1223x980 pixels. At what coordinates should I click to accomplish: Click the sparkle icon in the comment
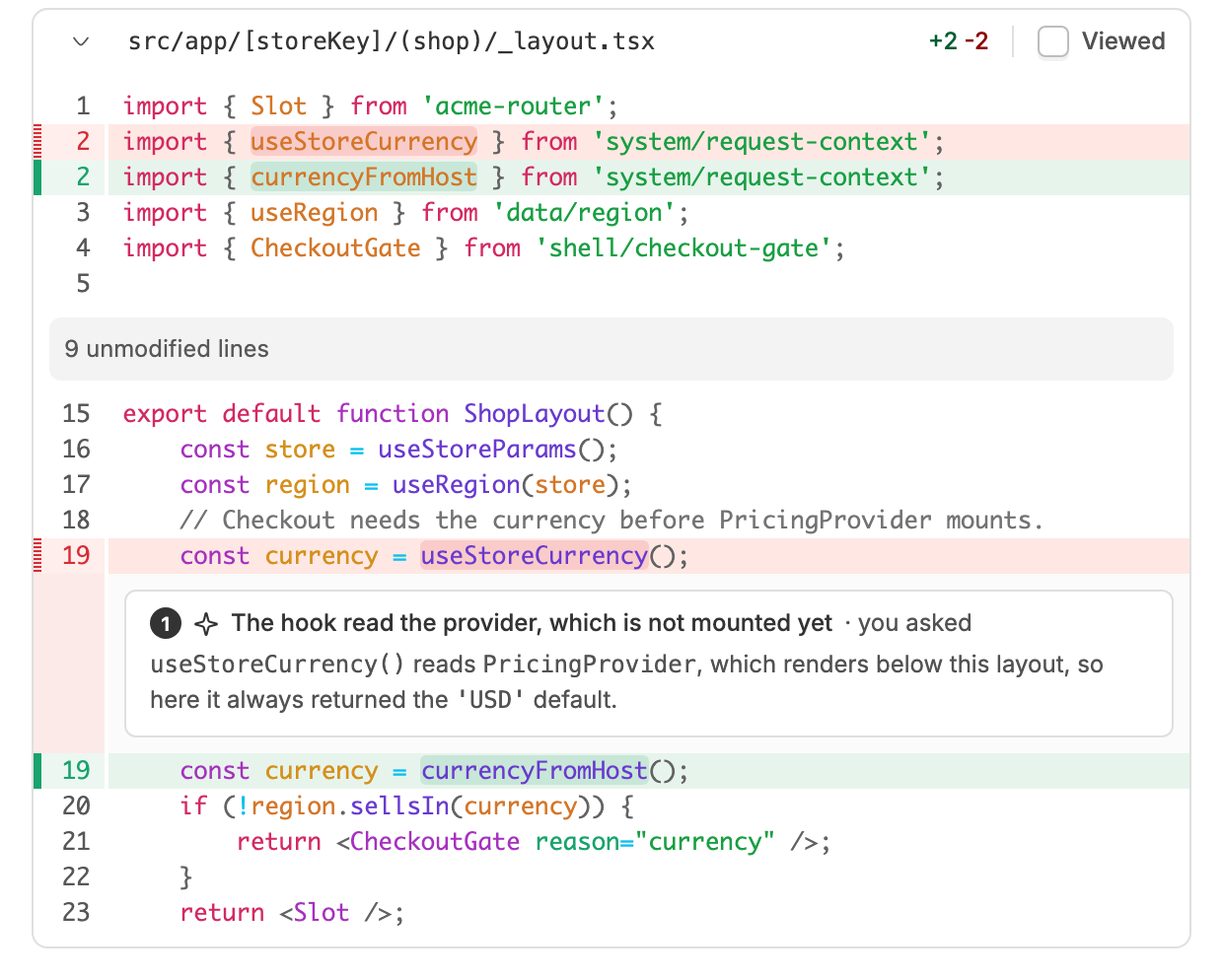[x=206, y=623]
